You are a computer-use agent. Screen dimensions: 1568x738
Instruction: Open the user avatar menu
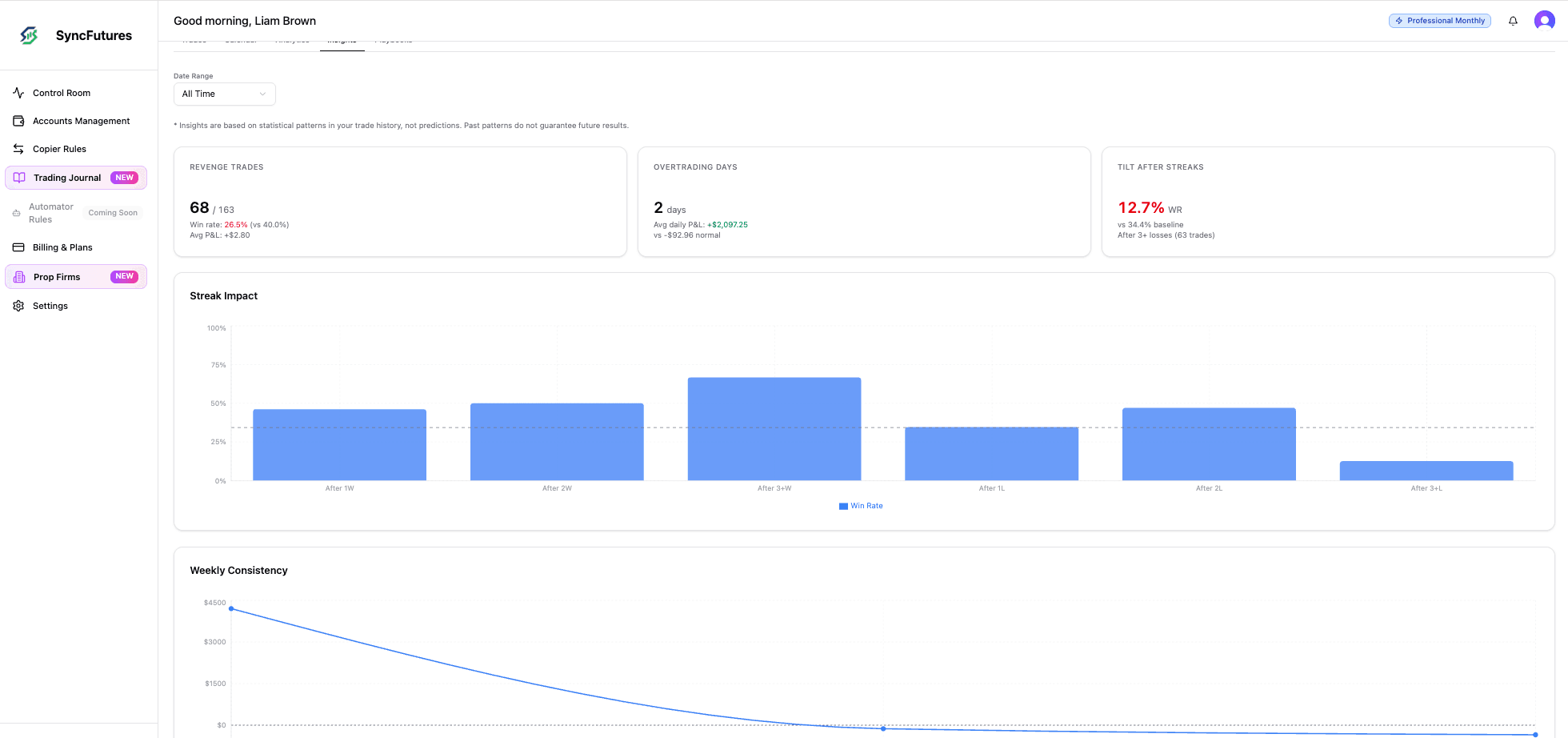[1544, 20]
